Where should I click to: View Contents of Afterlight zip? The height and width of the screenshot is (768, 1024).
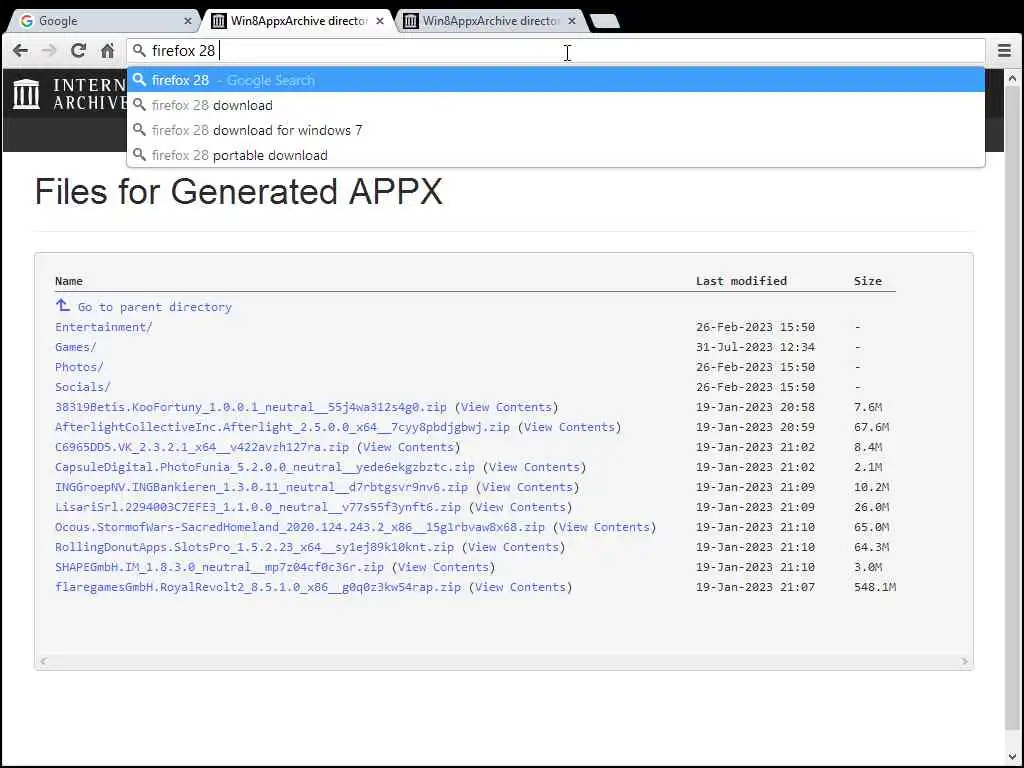(569, 427)
